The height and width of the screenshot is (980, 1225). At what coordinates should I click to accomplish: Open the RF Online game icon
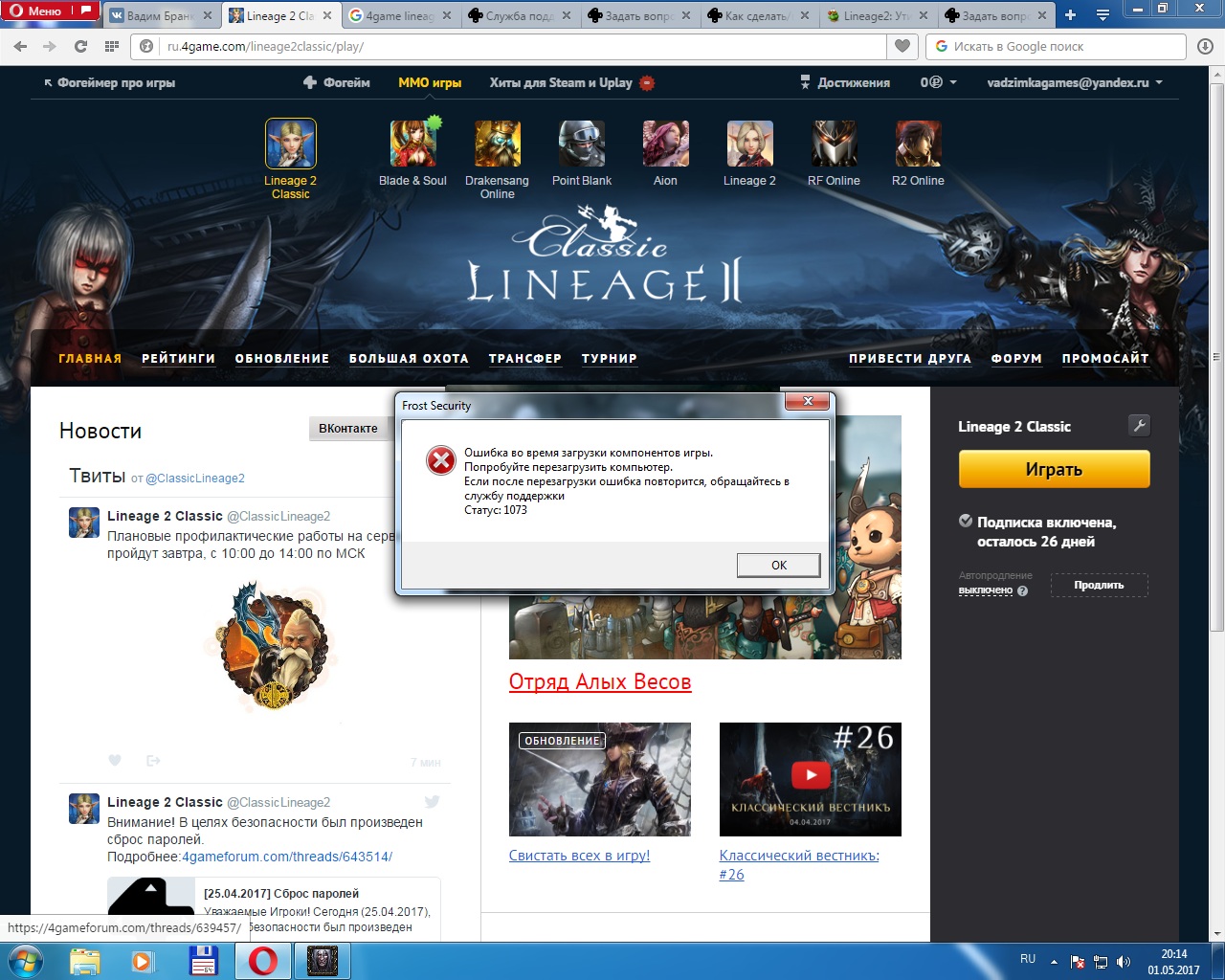[x=834, y=145]
